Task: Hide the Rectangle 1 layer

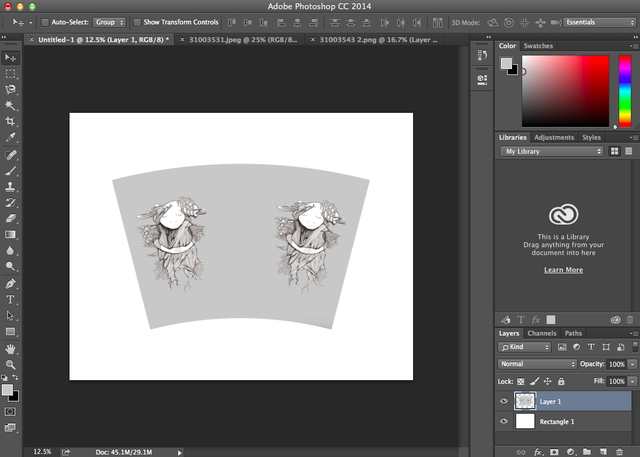Action: tap(504, 421)
